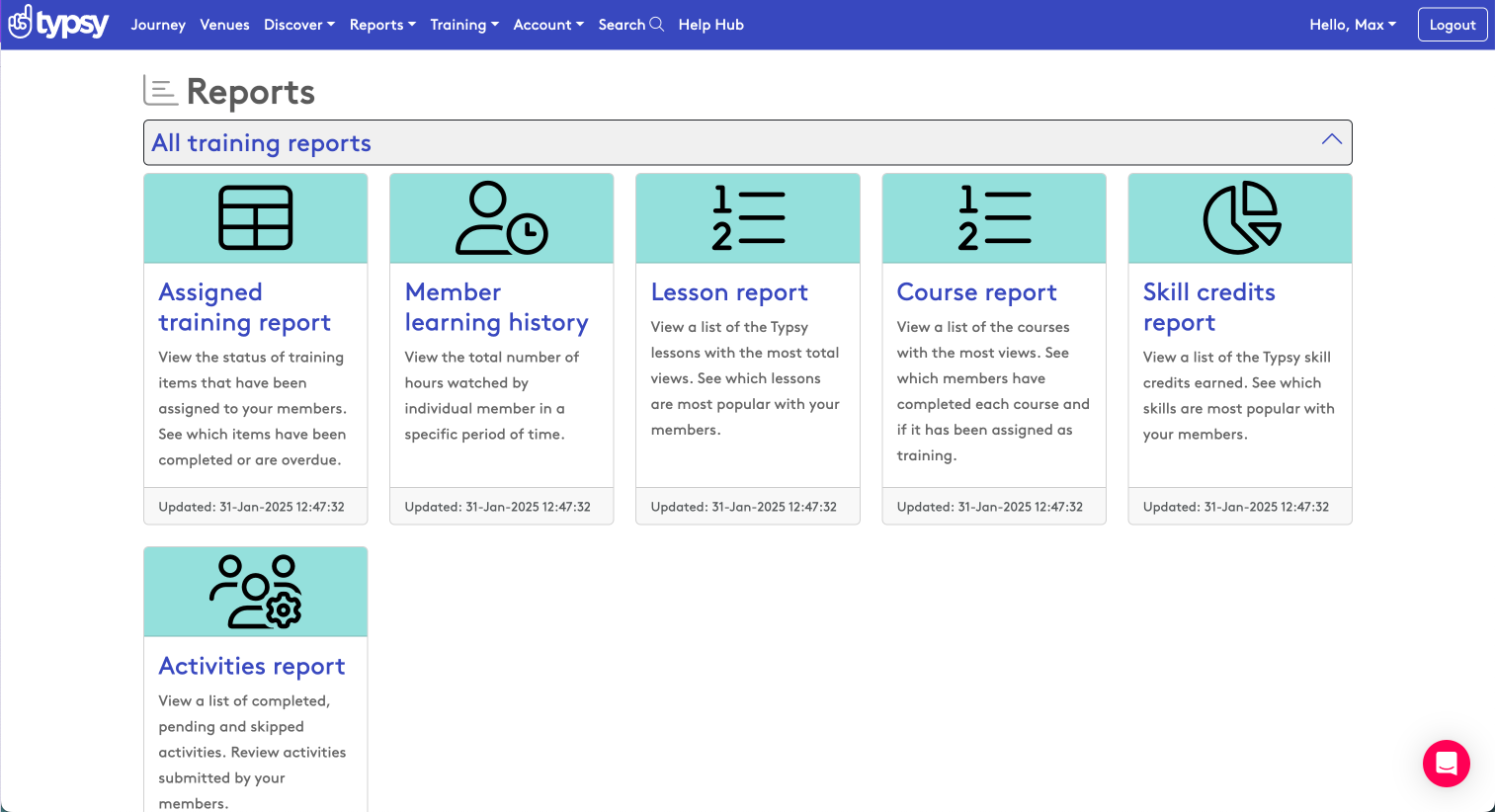The image size is (1495, 812).
Task: Click the Updated timestamp under Course report
Action: click(990, 507)
